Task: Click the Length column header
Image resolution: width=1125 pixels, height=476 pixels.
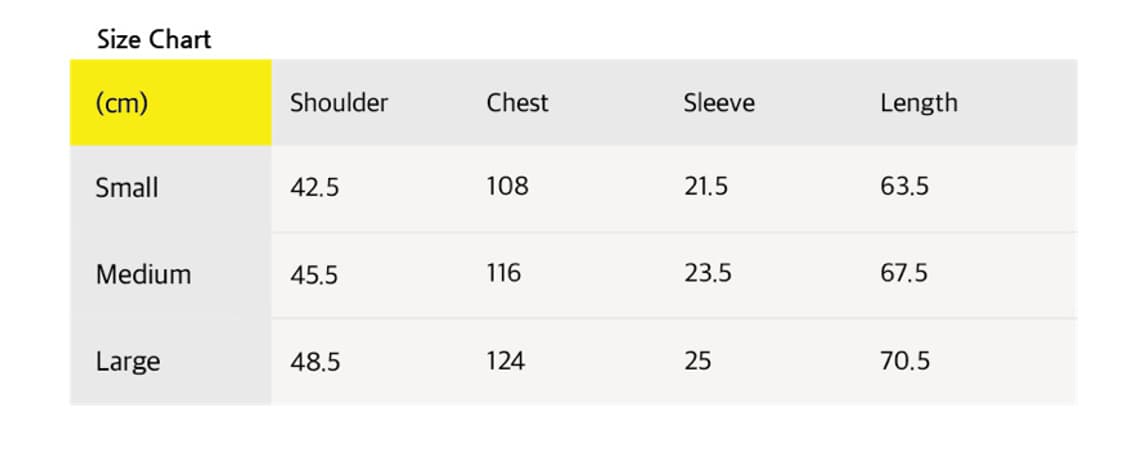Action: click(919, 103)
